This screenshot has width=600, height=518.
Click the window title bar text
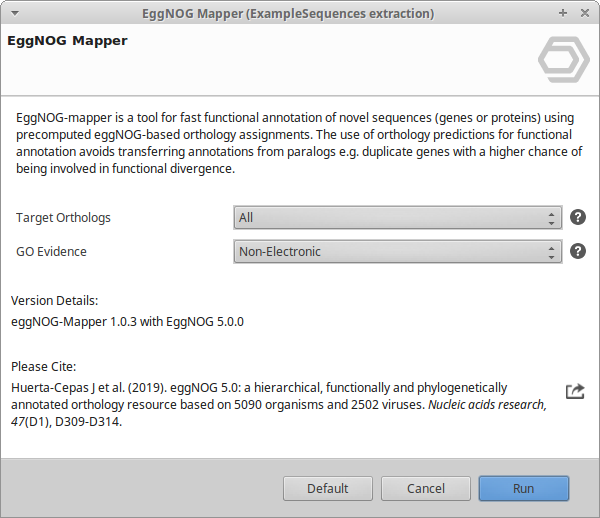(299, 13)
